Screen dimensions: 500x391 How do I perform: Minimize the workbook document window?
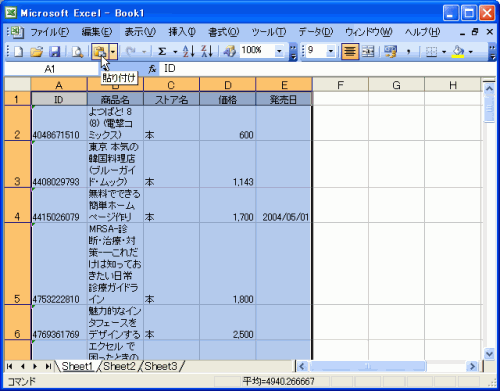pyautogui.click(x=462, y=33)
